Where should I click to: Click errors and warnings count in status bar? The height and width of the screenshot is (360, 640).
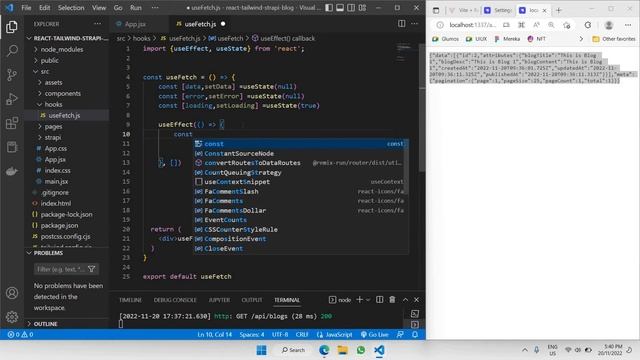[20, 334]
